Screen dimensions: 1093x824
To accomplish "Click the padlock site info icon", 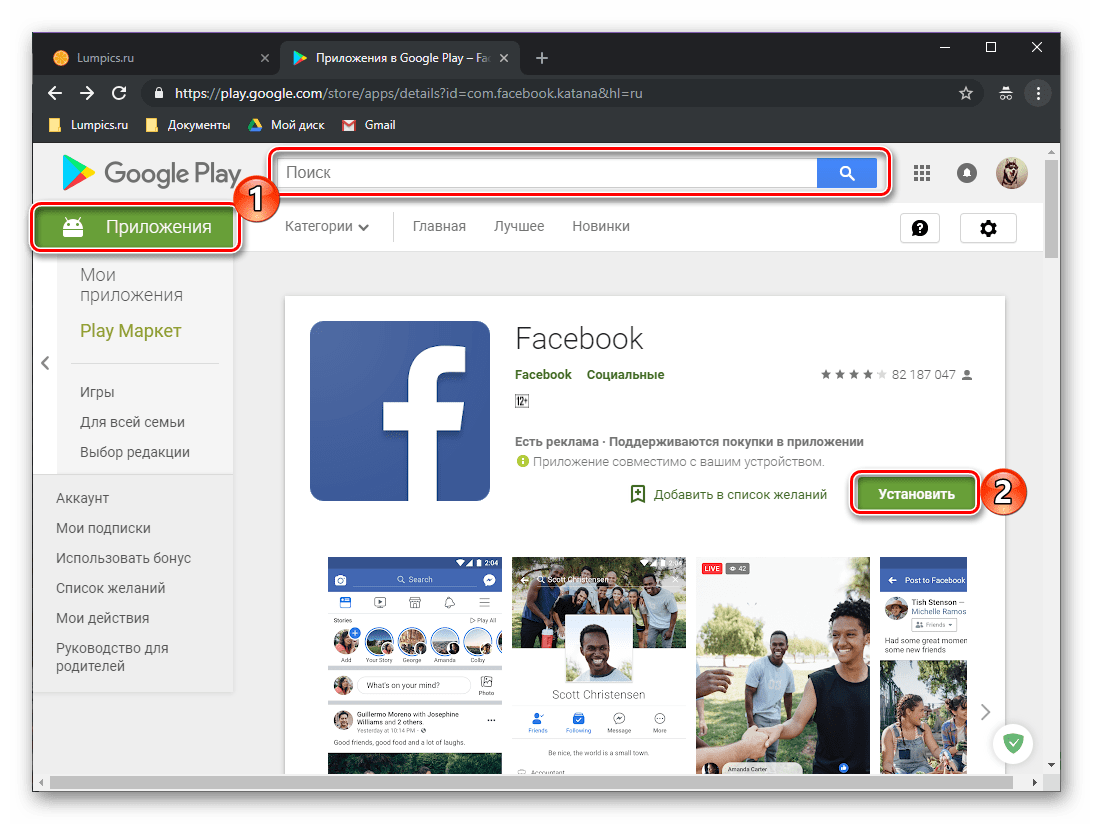I will tap(159, 93).
